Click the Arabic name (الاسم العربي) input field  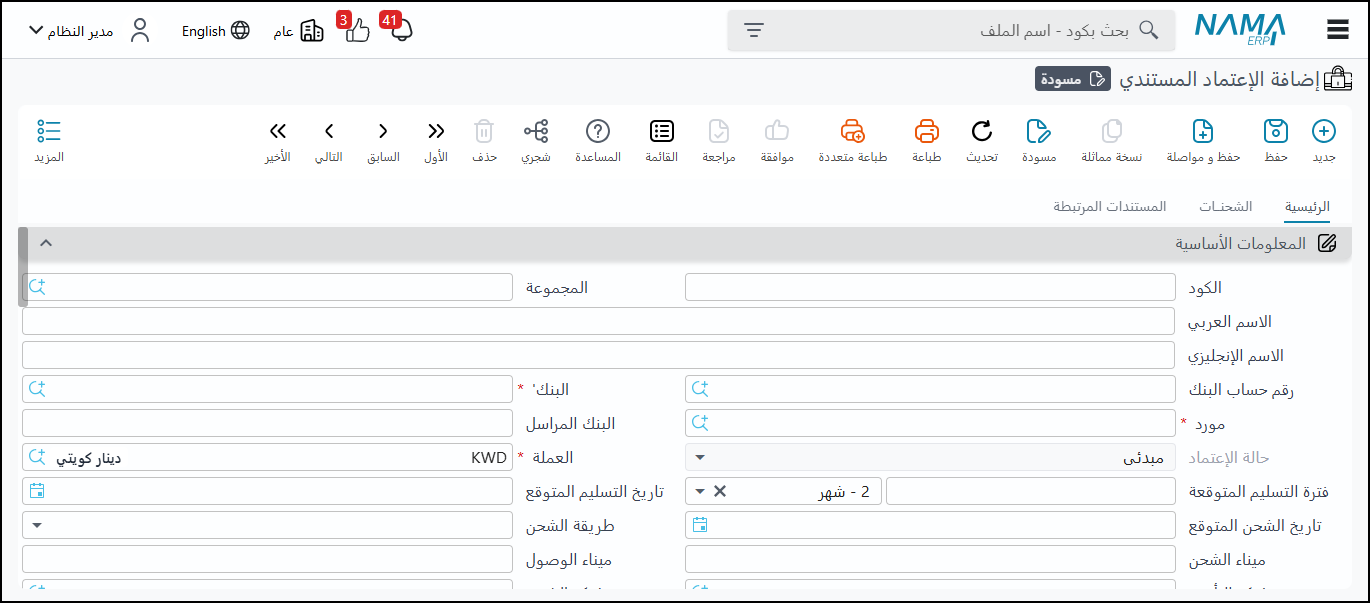[597, 321]
